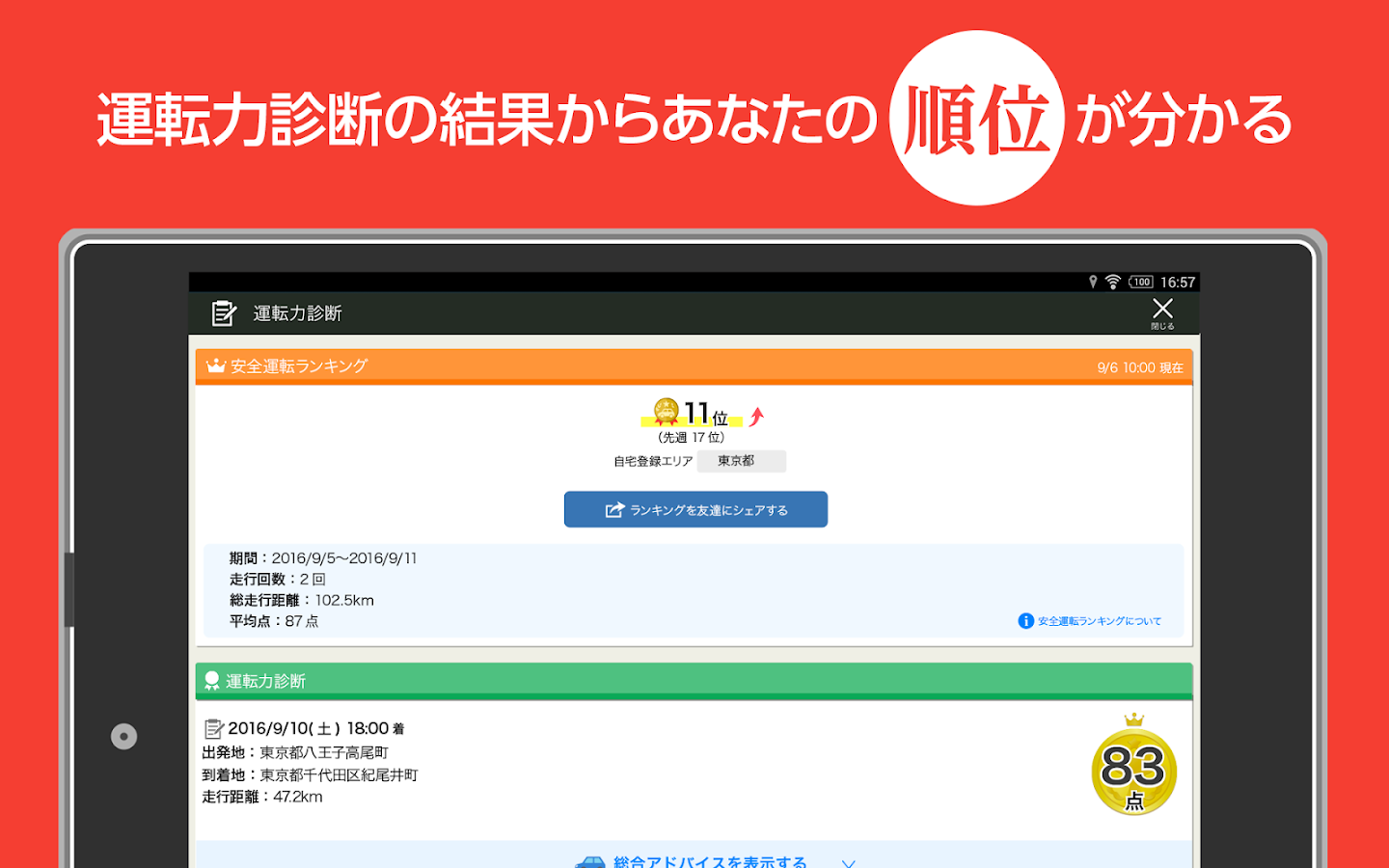
Task: Tap the car icon beside 総合アドバイスを表示する
Action: [590, 861]
